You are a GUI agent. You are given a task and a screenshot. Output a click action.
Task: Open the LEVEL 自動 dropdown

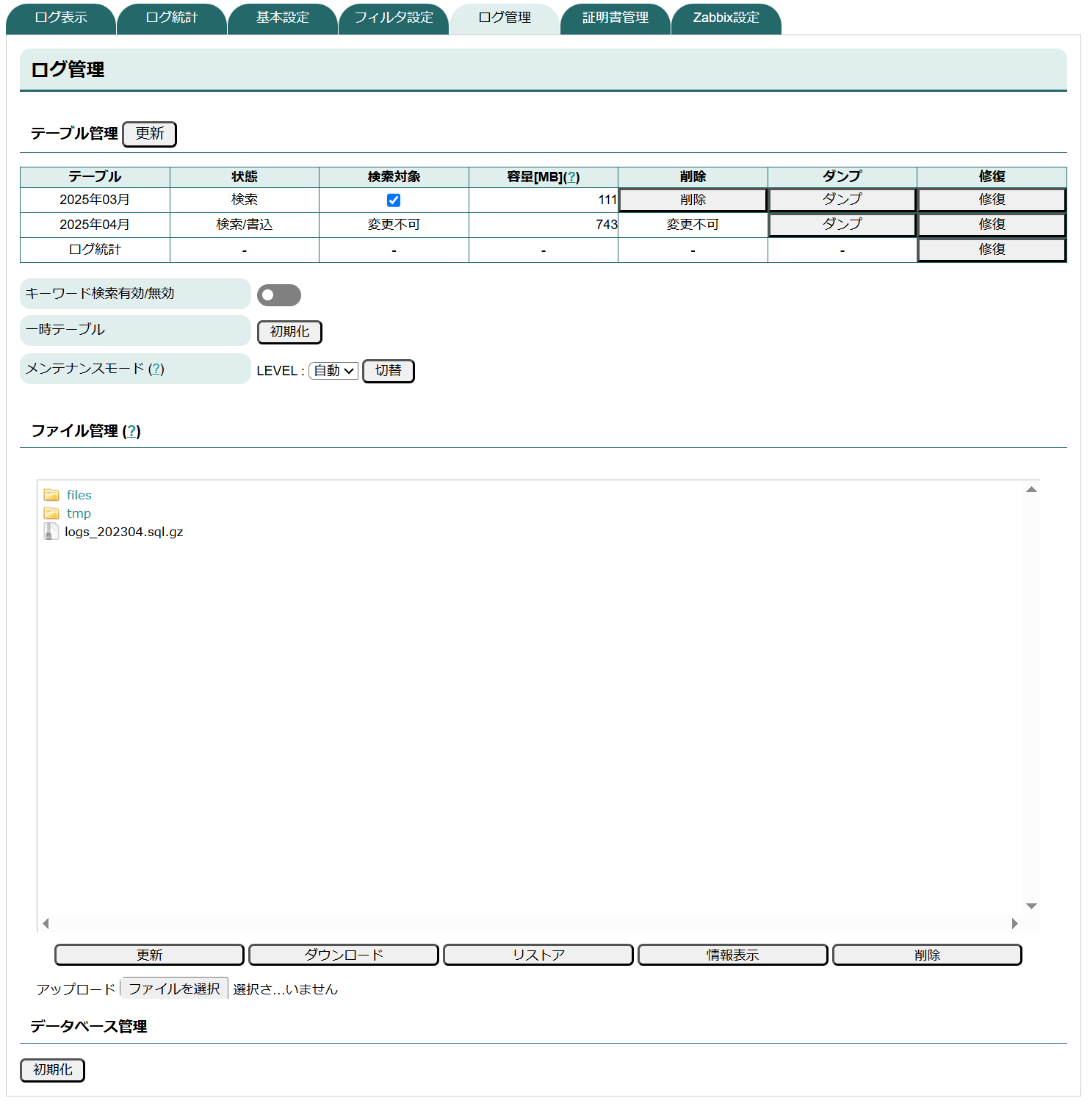coord(333,371)
